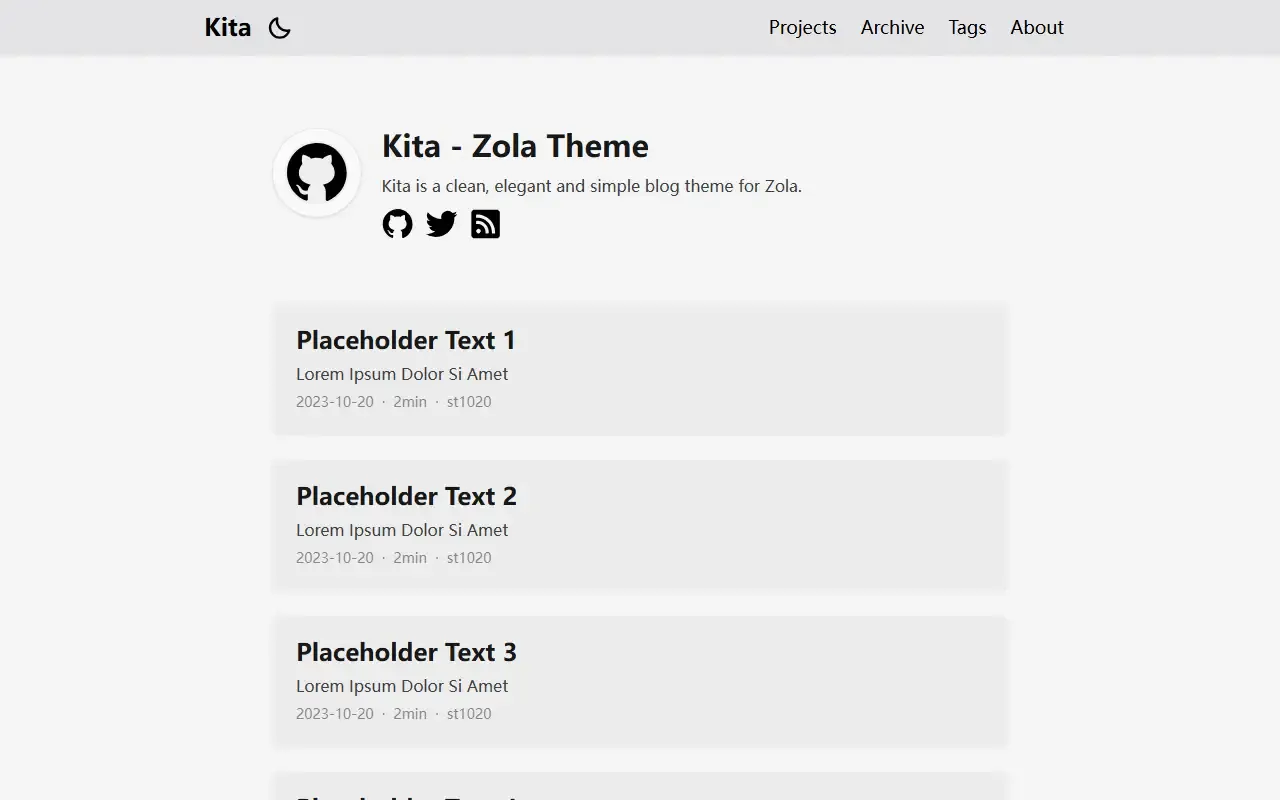This screenshot has width=1280, height=800.
Task: Open the RSS feed icon
Action: tap(485, 224)
